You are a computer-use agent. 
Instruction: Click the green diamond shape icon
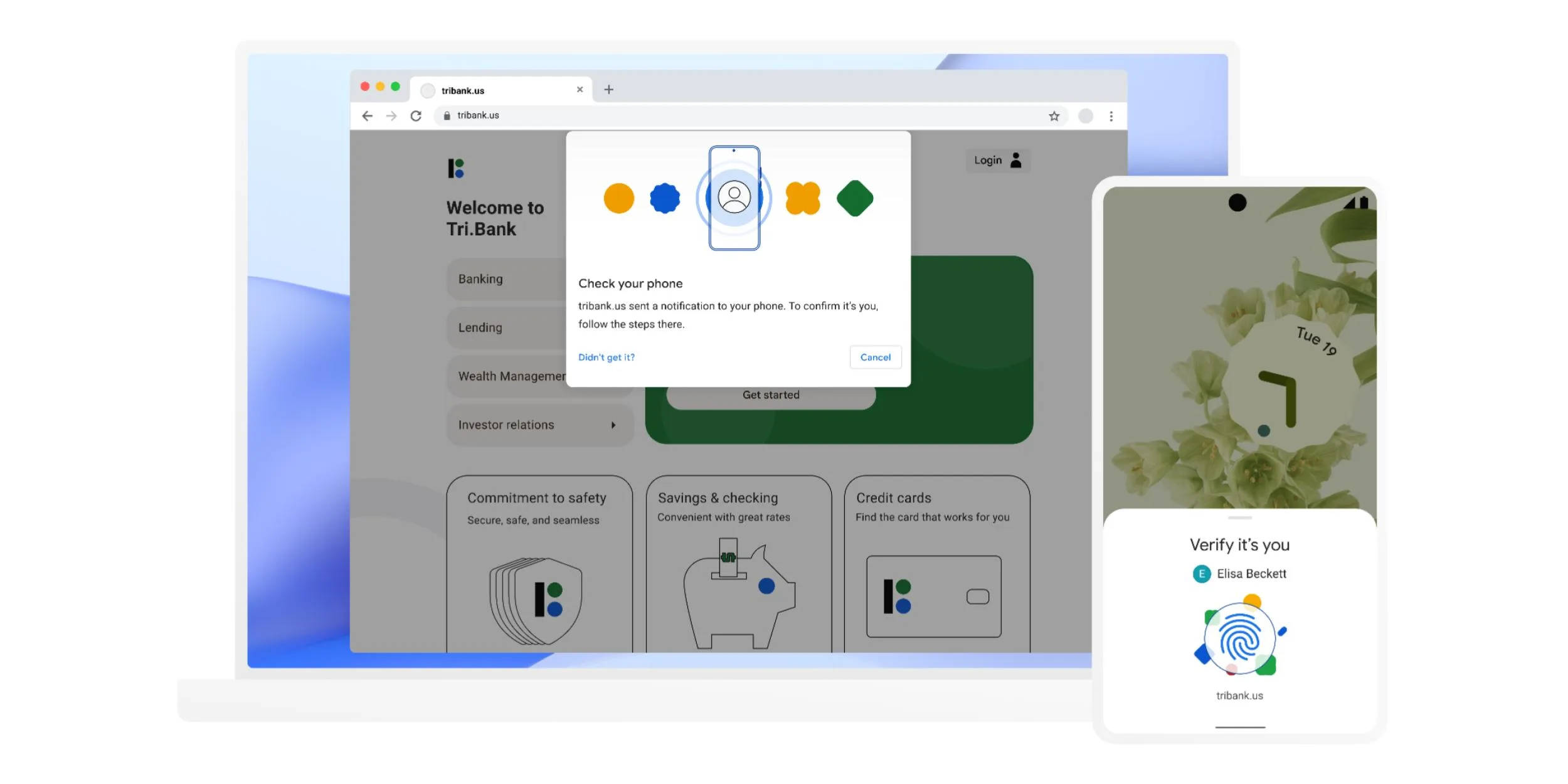pos(855,198)
